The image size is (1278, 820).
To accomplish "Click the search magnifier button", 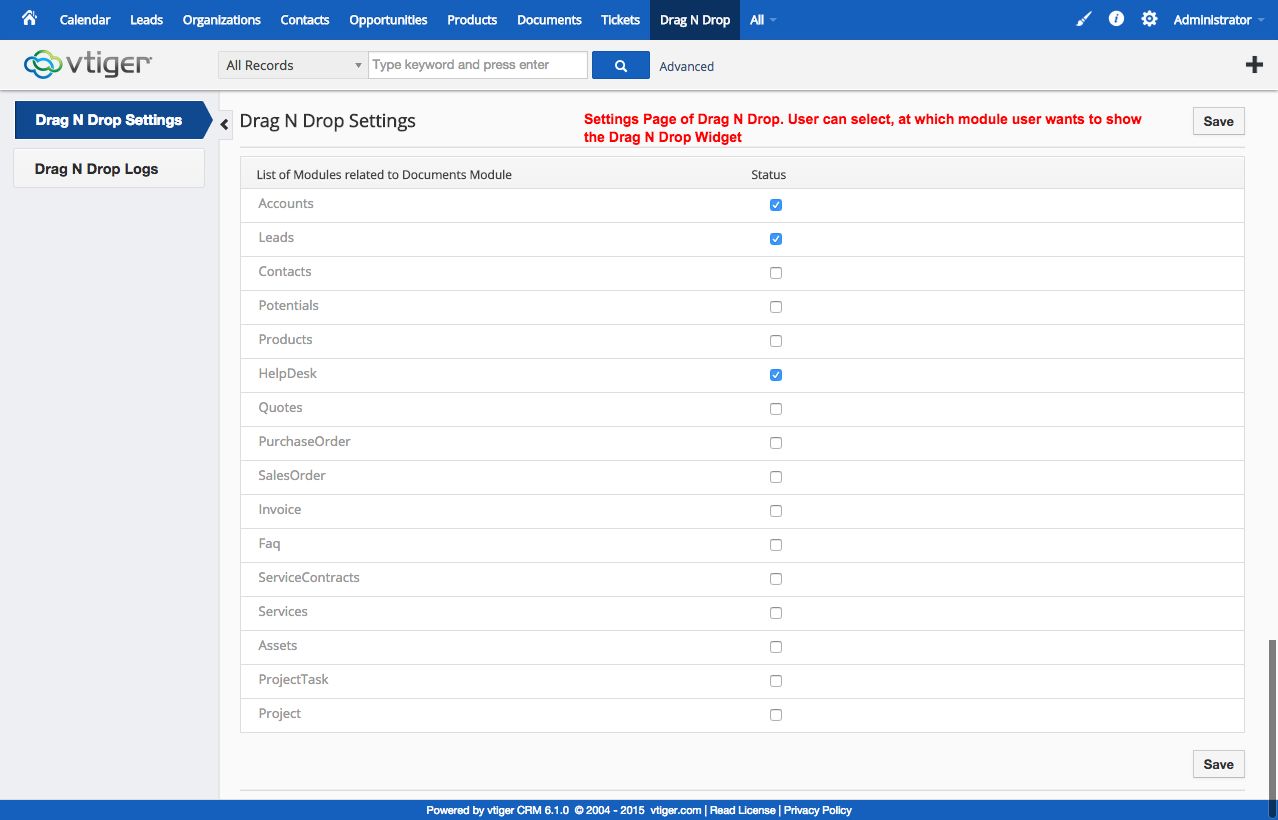I will pyautogui.click(x=621, y=65).
